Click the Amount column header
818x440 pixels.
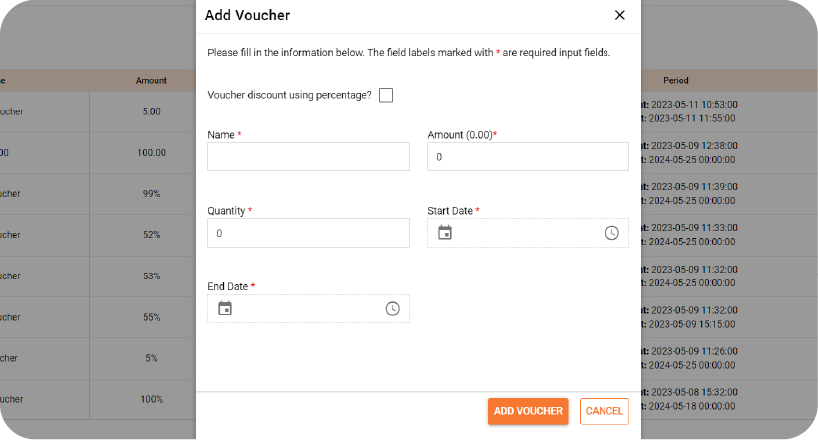(x=151, y=80)
